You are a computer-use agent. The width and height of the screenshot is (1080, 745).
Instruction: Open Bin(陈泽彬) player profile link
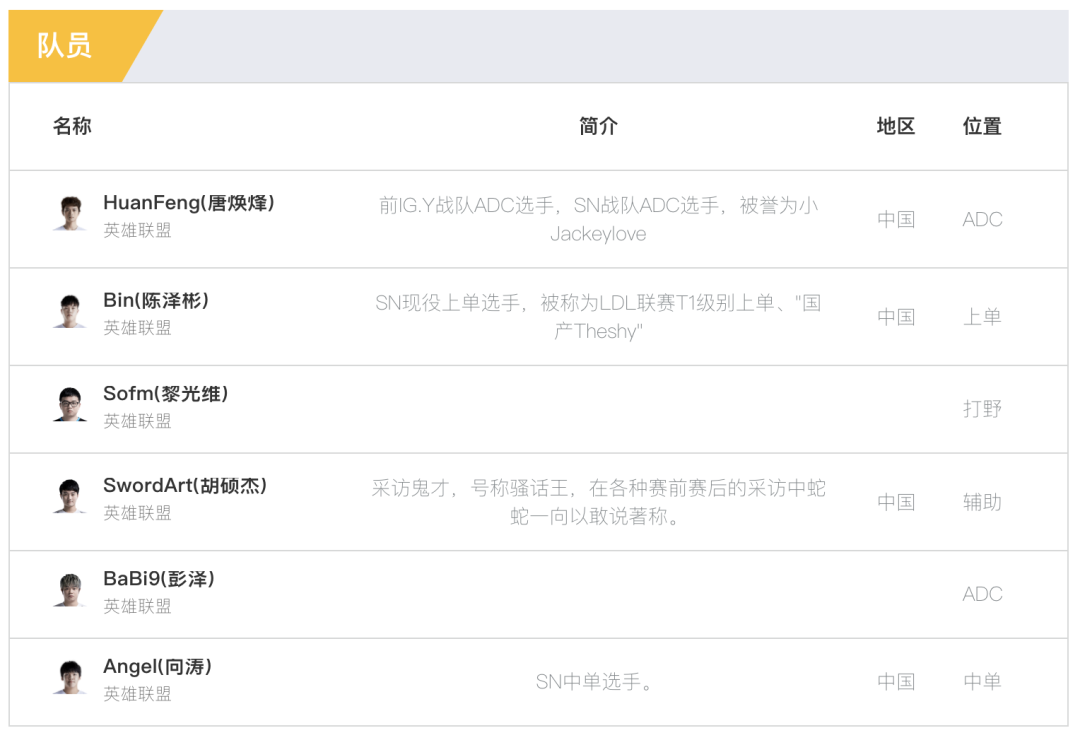click(156, 301)
